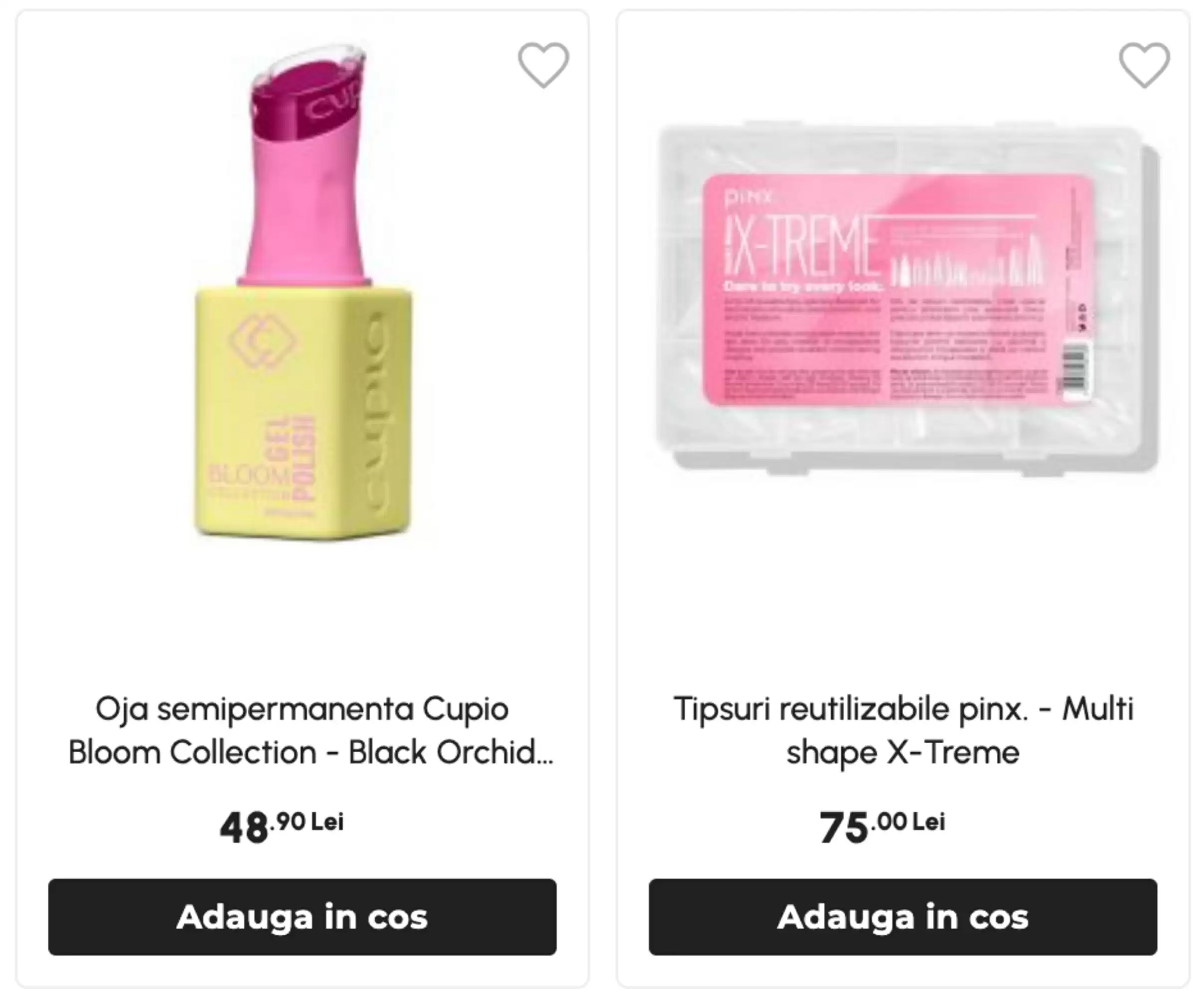The height and width of the screenshot is (997, 1204).
Task: Add pinx X-Treme tips to wishlist
Action: tap(1144, 65)
